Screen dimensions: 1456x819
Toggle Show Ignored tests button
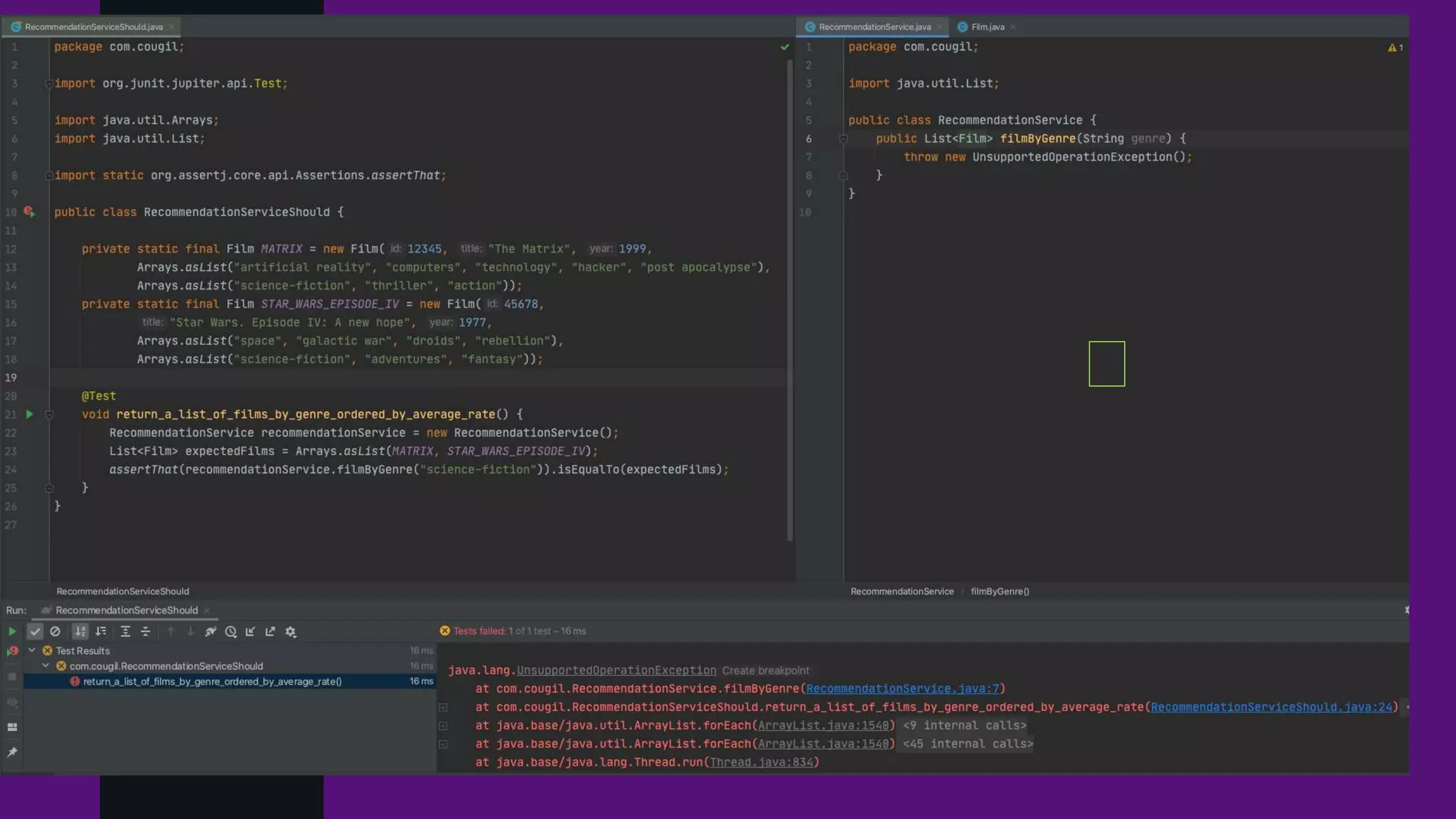[x=55, y=631]
